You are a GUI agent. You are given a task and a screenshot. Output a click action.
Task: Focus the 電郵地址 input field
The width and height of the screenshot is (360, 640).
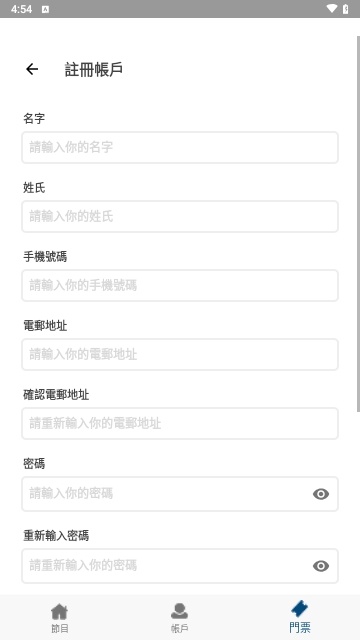click(x=180, y=354)
